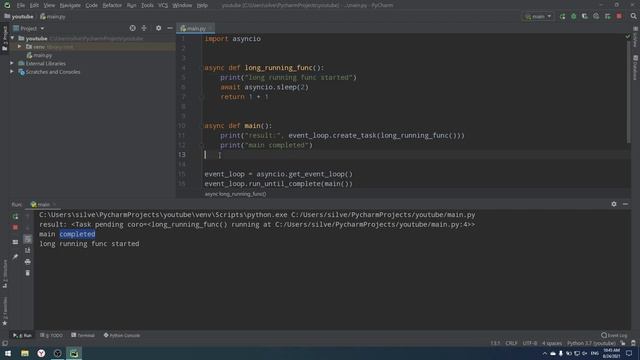Hide the Run tool window minus icon

(625, 204)
